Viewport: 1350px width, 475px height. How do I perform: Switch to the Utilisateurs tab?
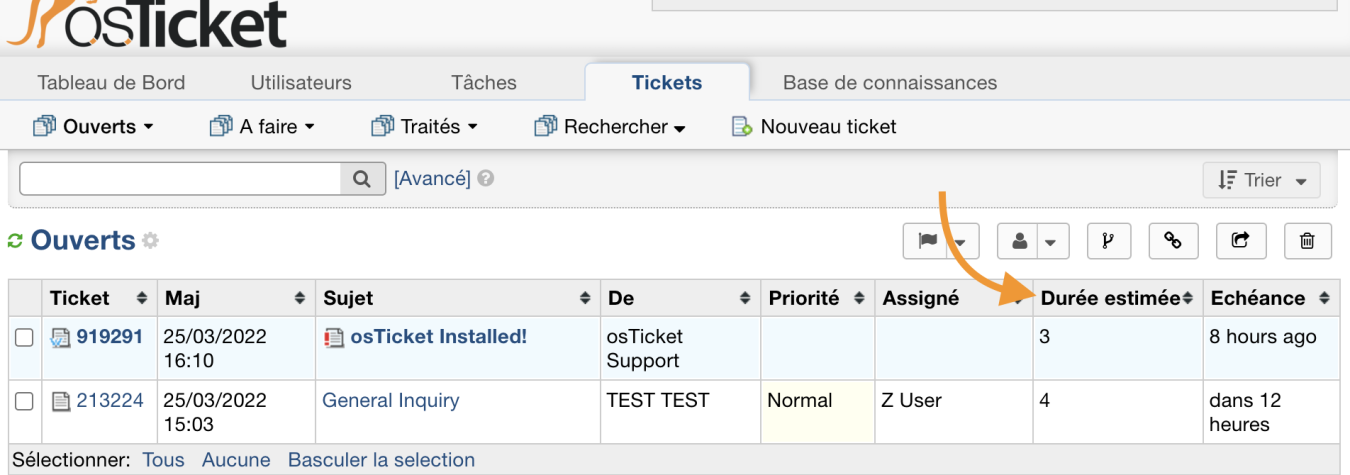(x=301, y=83)
